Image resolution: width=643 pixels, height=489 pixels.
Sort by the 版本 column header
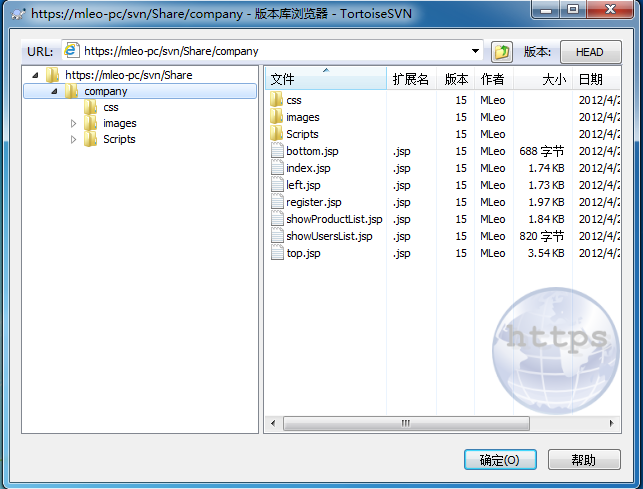point(456,78)
